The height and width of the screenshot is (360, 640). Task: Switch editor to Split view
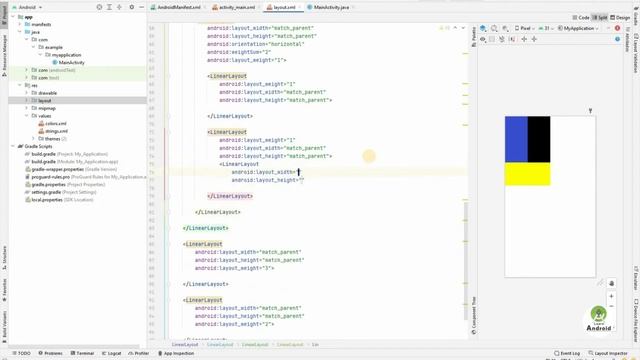pyautogui.click(x=600, y=18)
